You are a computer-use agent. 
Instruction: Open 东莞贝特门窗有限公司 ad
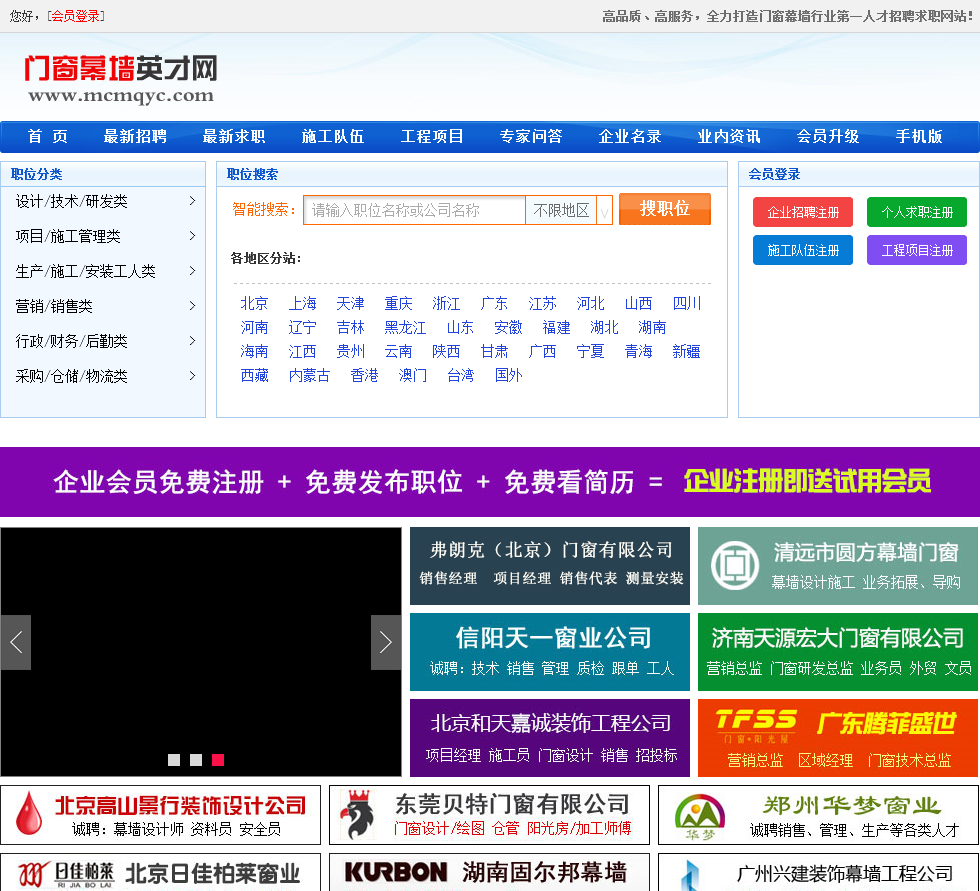(489, 815)
